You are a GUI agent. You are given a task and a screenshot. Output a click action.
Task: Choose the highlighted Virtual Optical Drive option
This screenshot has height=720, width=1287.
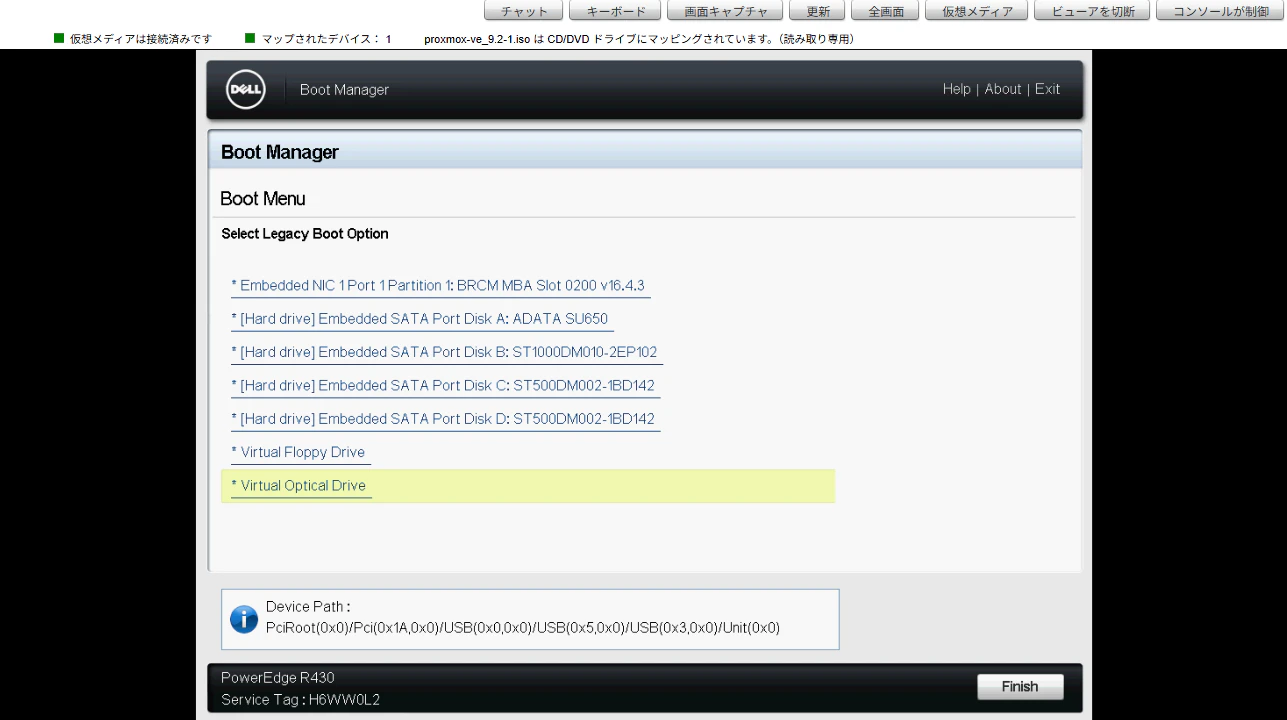(528, 486)
